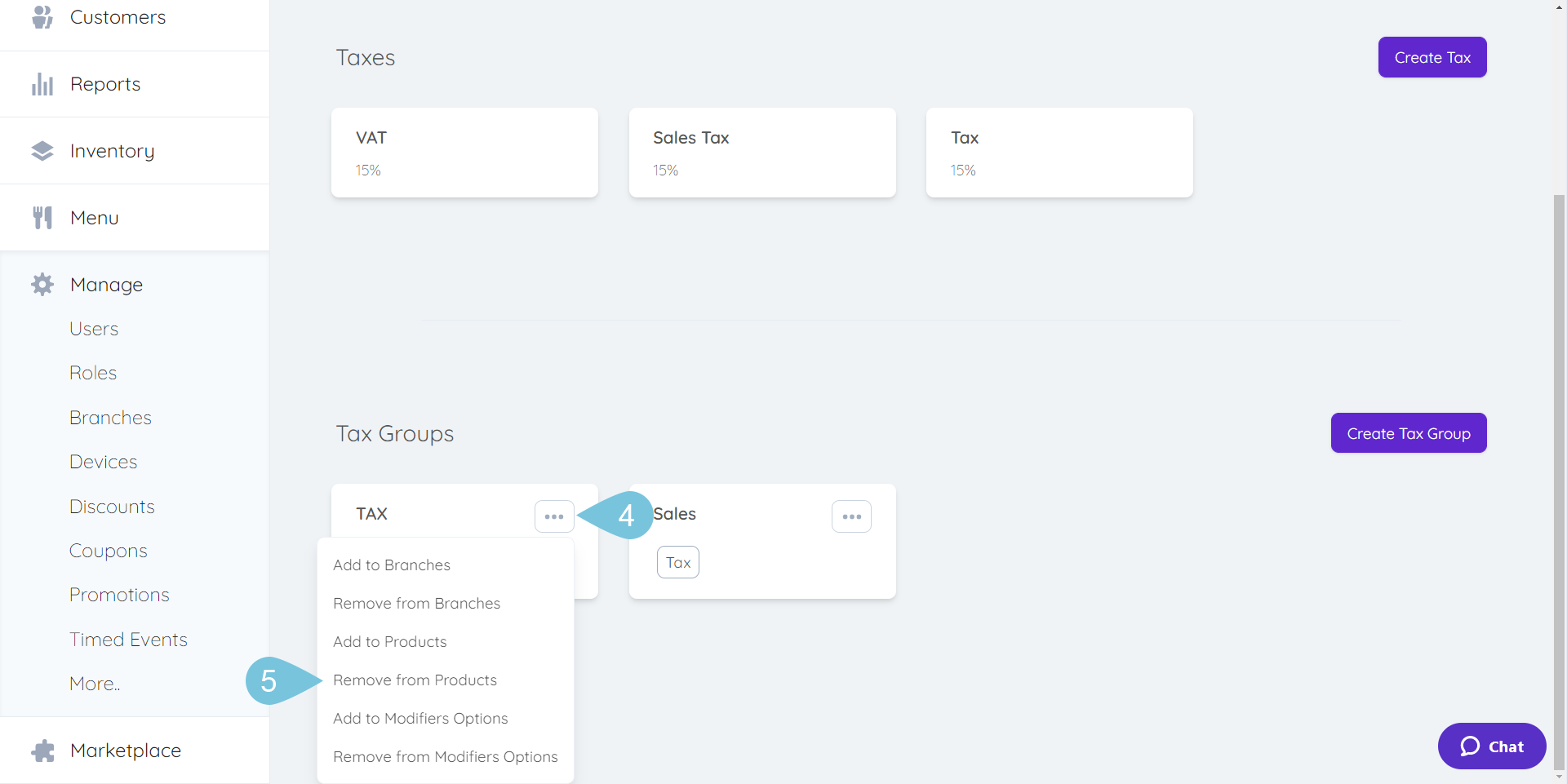The image size is (1567, 784).
Task: Open the Sales group three-dots menu
Action: point(851,516)
